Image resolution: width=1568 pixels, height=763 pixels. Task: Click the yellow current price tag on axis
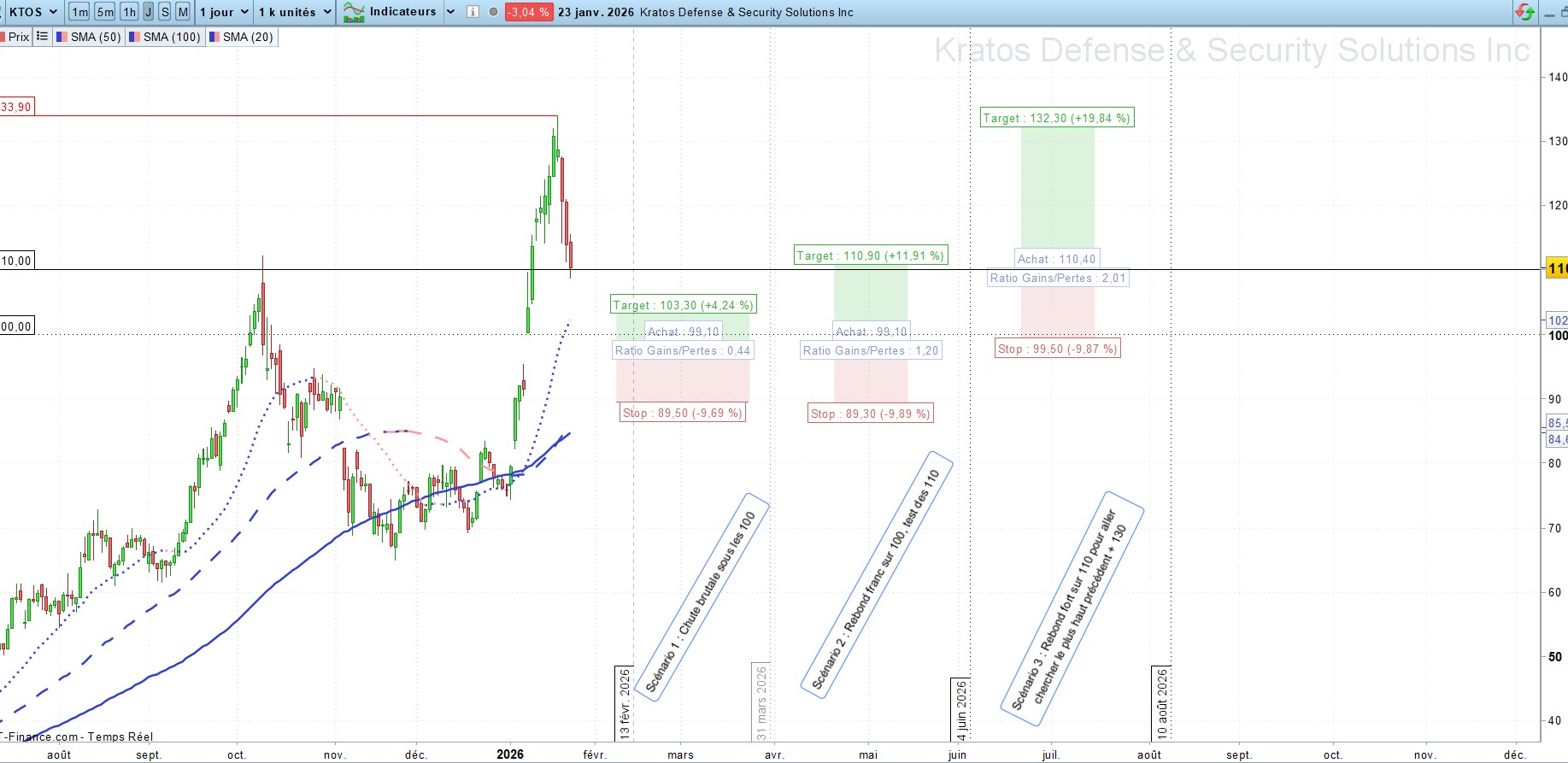[x=1557, y=269]
